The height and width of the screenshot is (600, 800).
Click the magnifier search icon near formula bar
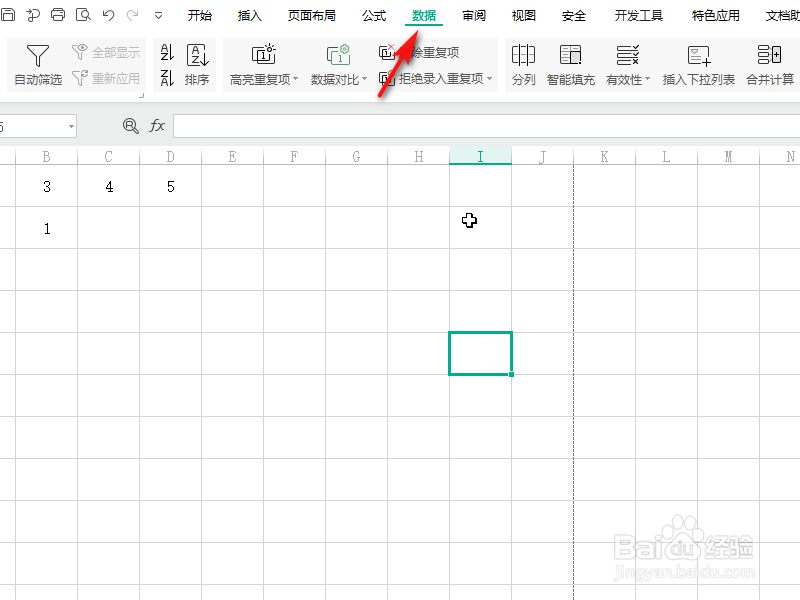tap(130, 126)
